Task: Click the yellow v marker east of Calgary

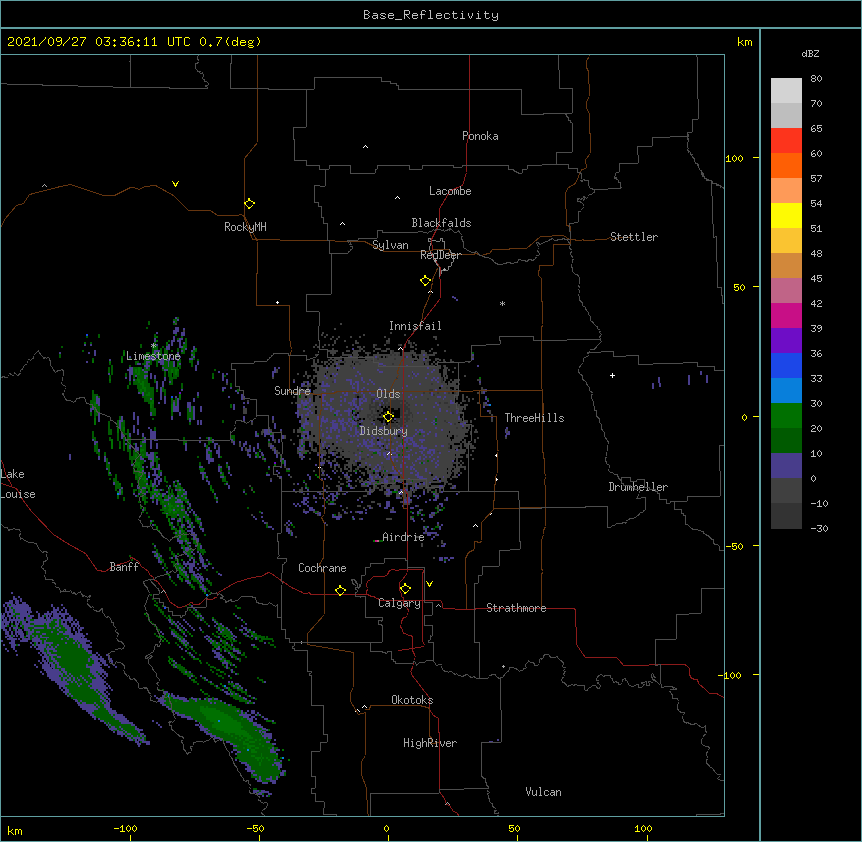Action: [429, 584]
